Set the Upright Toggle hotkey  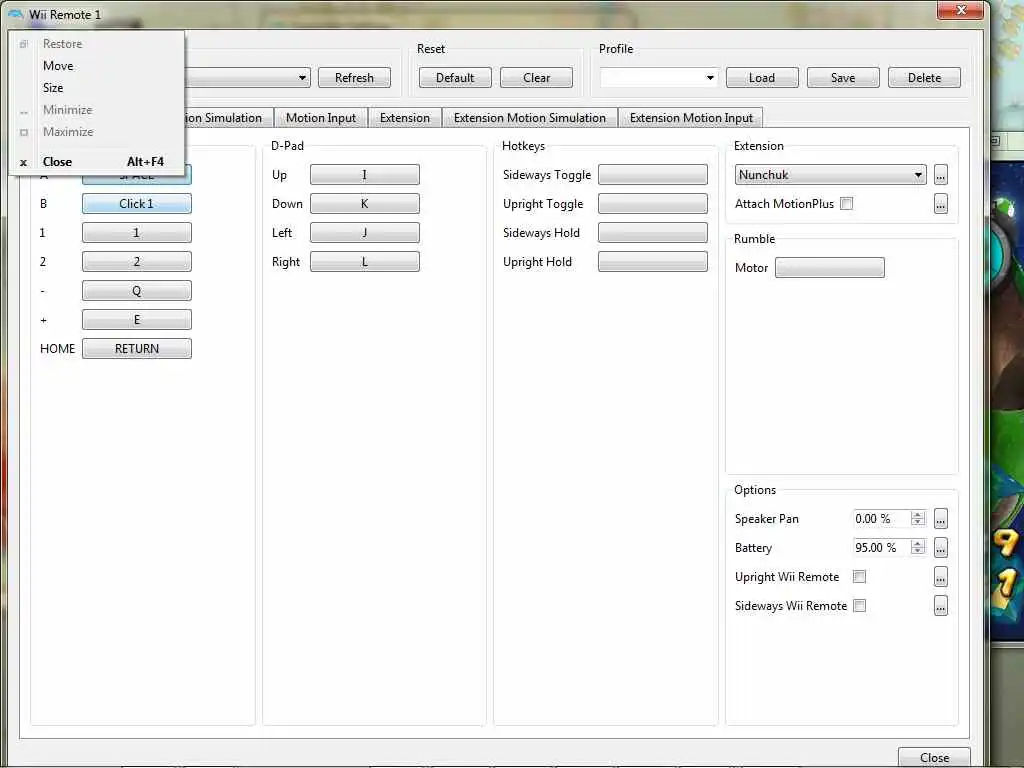(652, 204)
